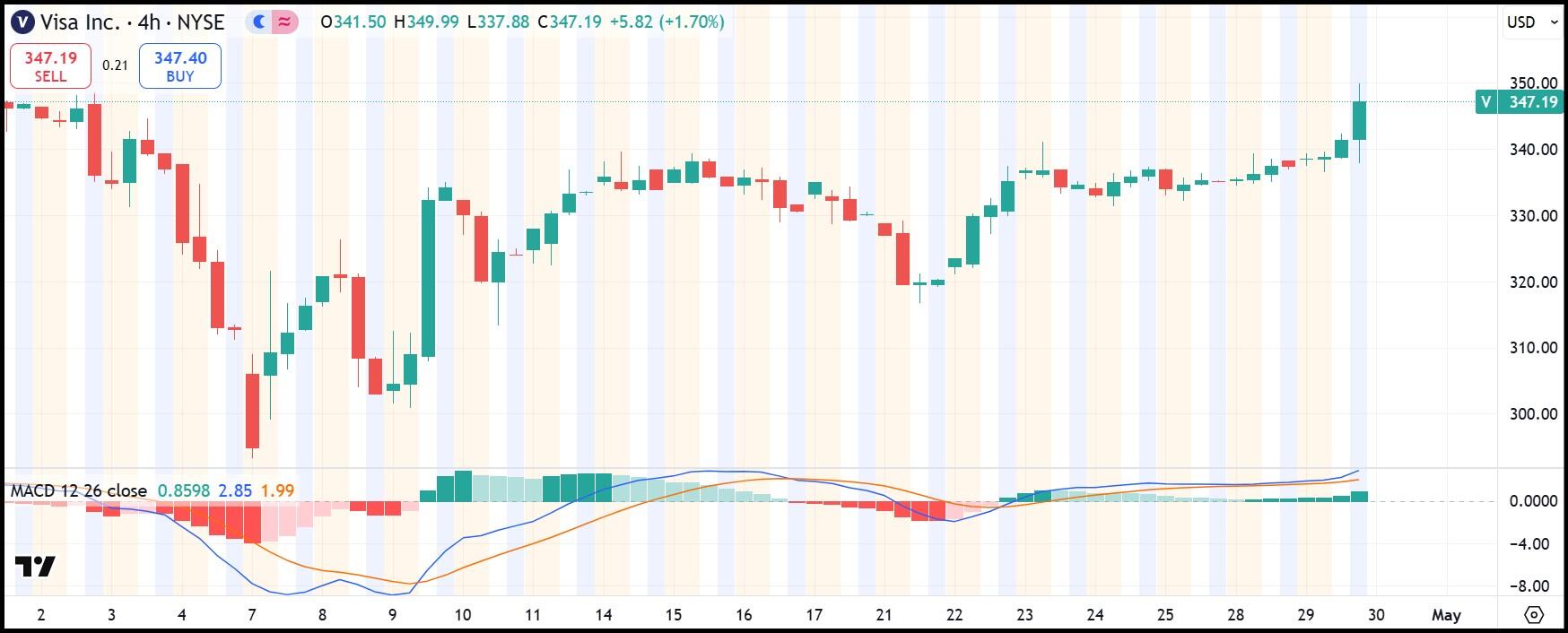Screen dimensions: 1568x633
Task: Click the 340.00 price axis label
Action: 1534,149
